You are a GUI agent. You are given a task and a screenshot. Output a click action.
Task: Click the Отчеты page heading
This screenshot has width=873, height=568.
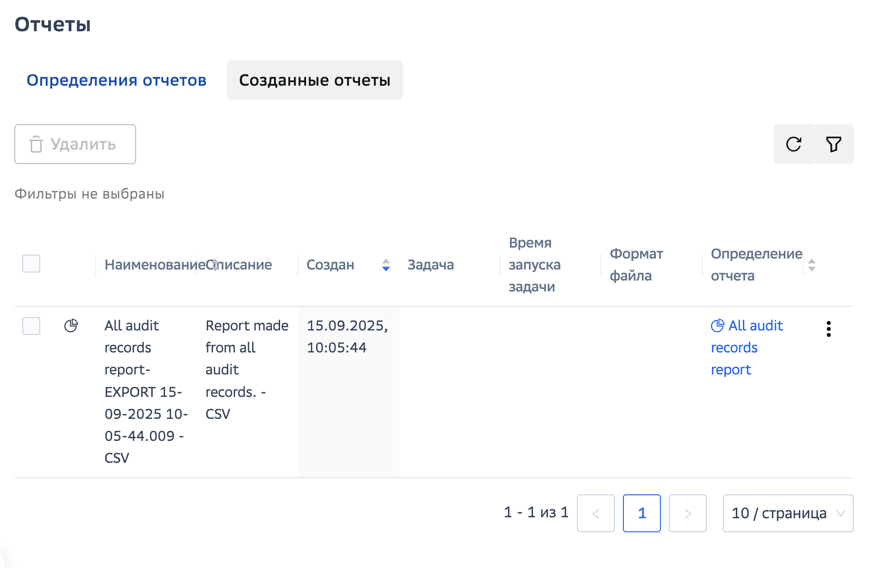point(52,25)
